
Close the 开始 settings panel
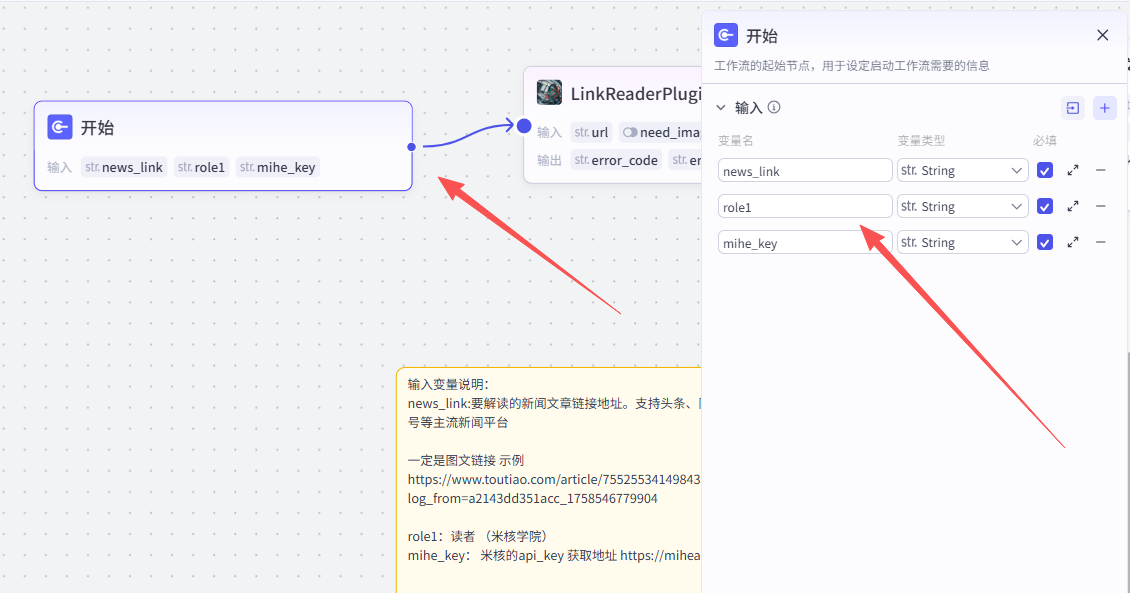point(1102,35)
